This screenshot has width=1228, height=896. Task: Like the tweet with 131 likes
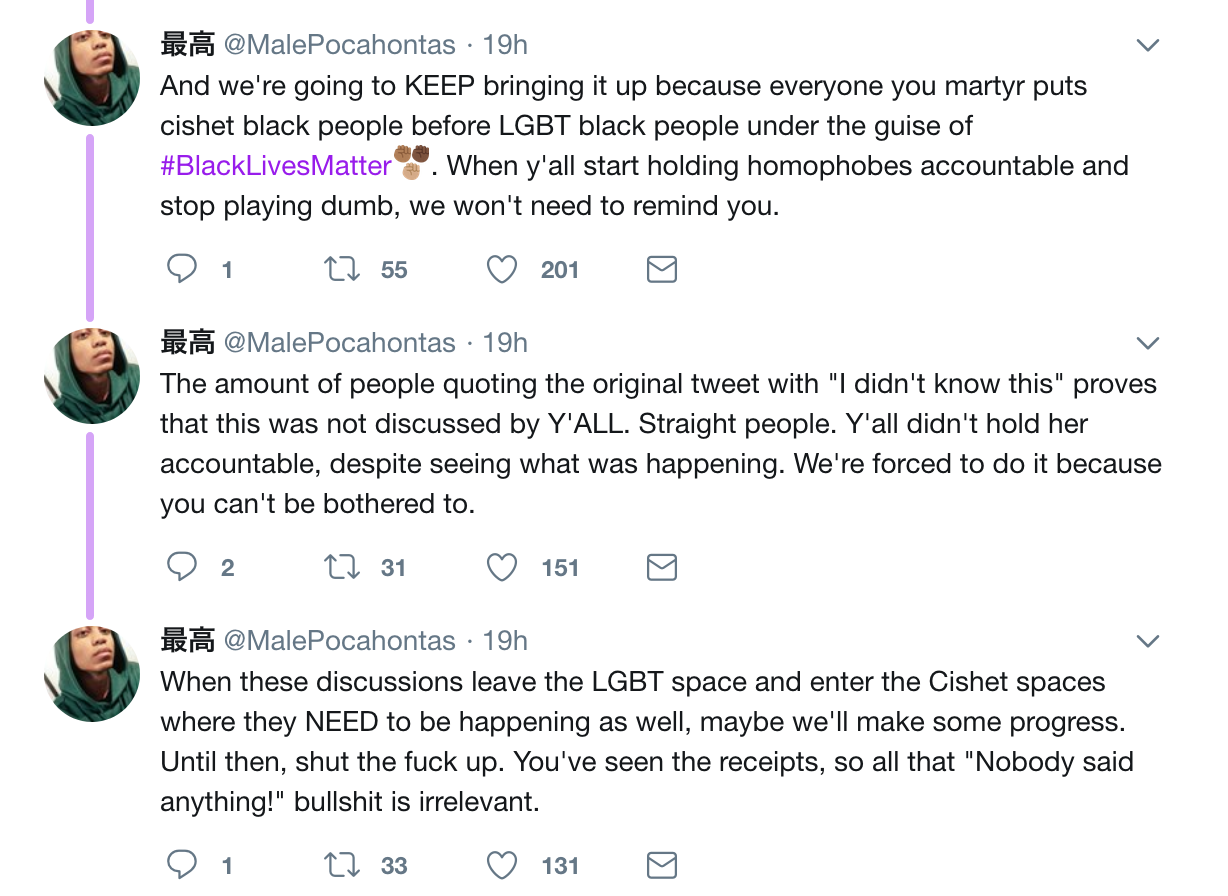click(x=502, y=865)
